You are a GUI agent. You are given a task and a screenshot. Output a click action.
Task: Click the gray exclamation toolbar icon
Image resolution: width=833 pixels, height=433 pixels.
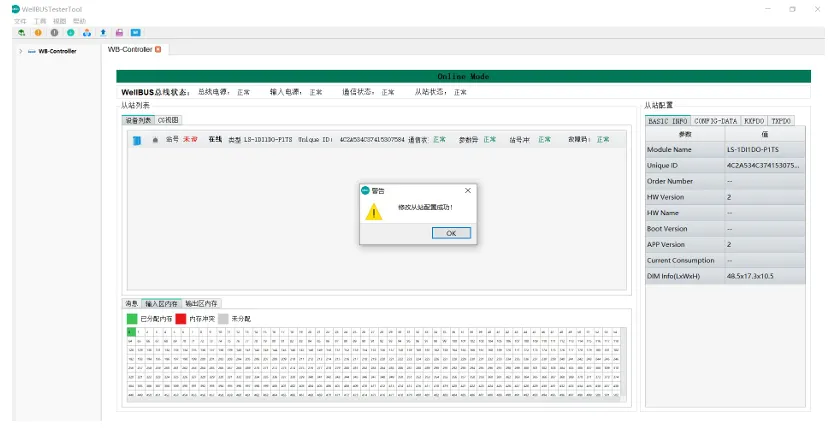tap(54, 32)
